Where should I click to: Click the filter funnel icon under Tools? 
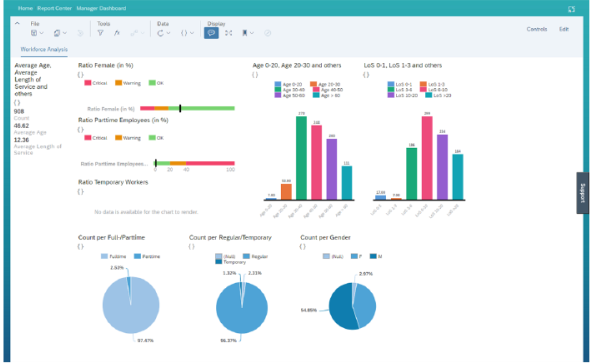click(x=100, y=33)
